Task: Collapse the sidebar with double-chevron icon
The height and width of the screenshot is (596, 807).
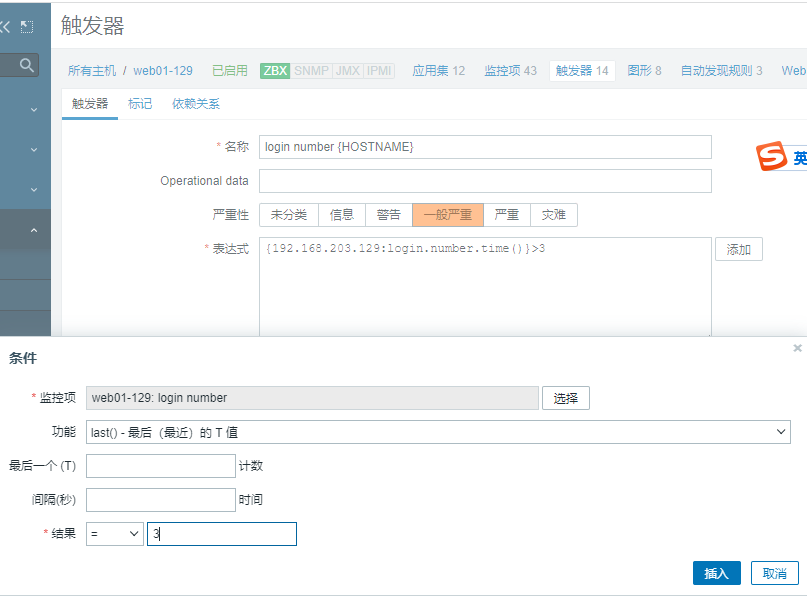Action: pyautogui.click(x=5, y=27)
